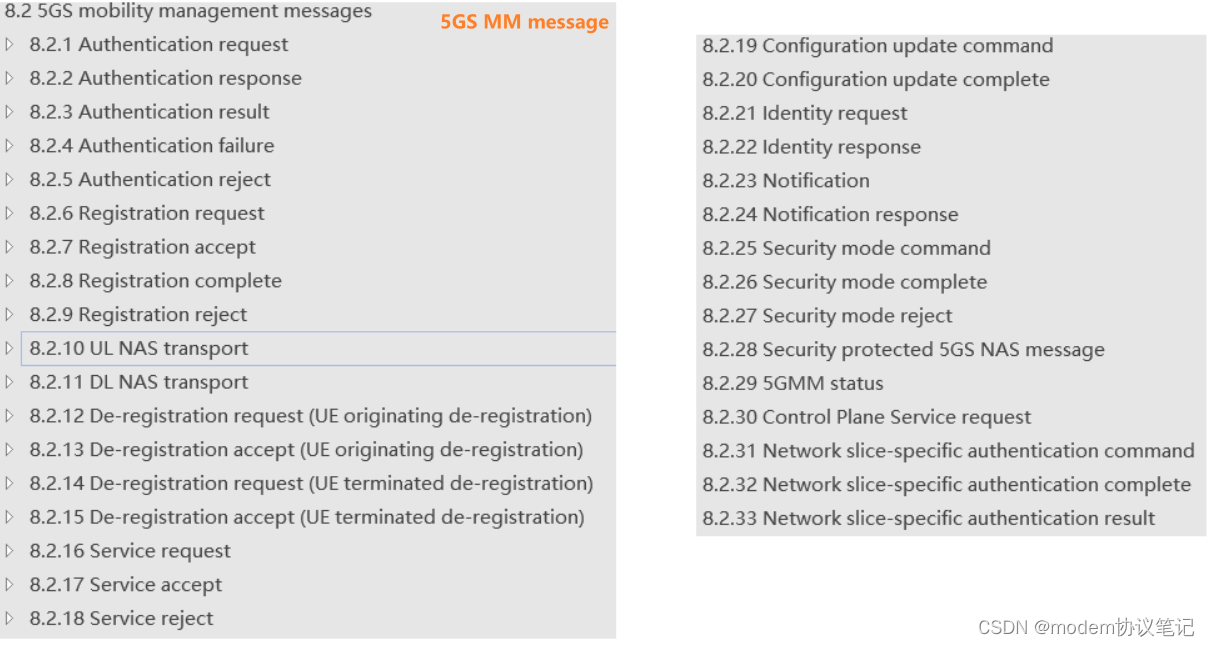Image resolution: width=1210 pixels, height=647 pixels.
Task: Select 8.2.29 5GMM status item
Action: [793, 383]
